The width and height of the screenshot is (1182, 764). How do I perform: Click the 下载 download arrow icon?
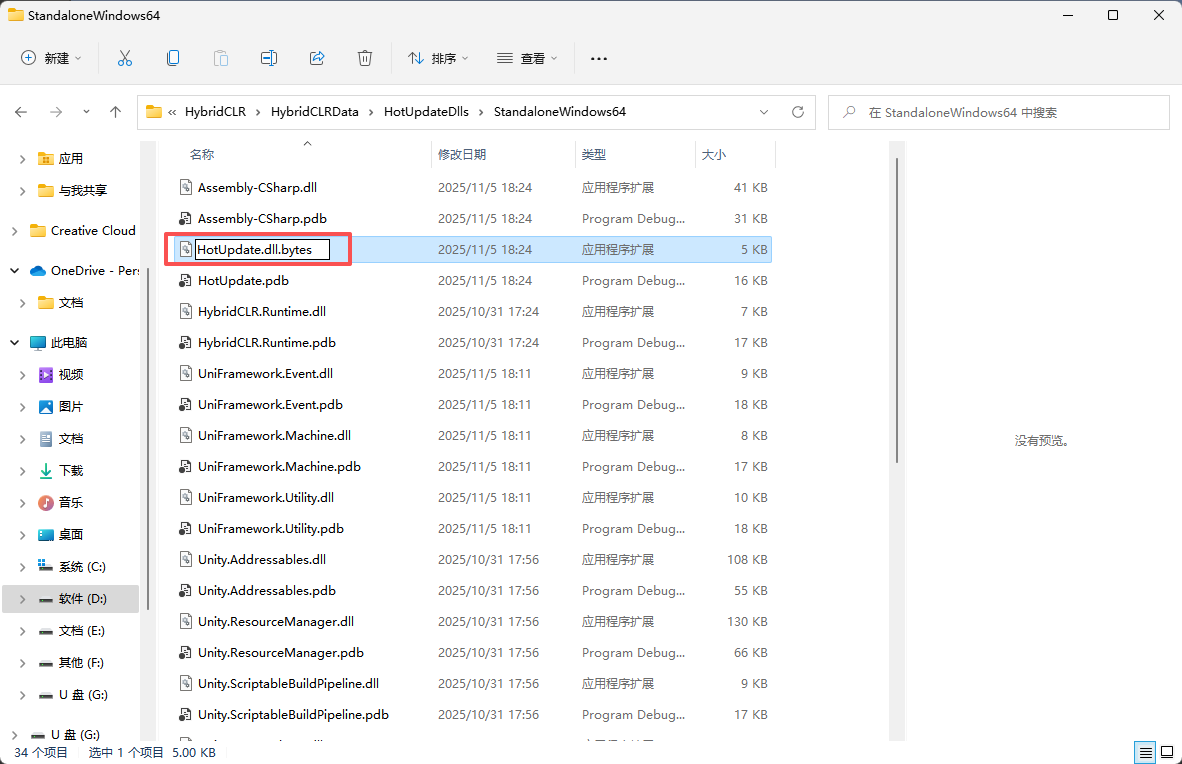(46, 471)
